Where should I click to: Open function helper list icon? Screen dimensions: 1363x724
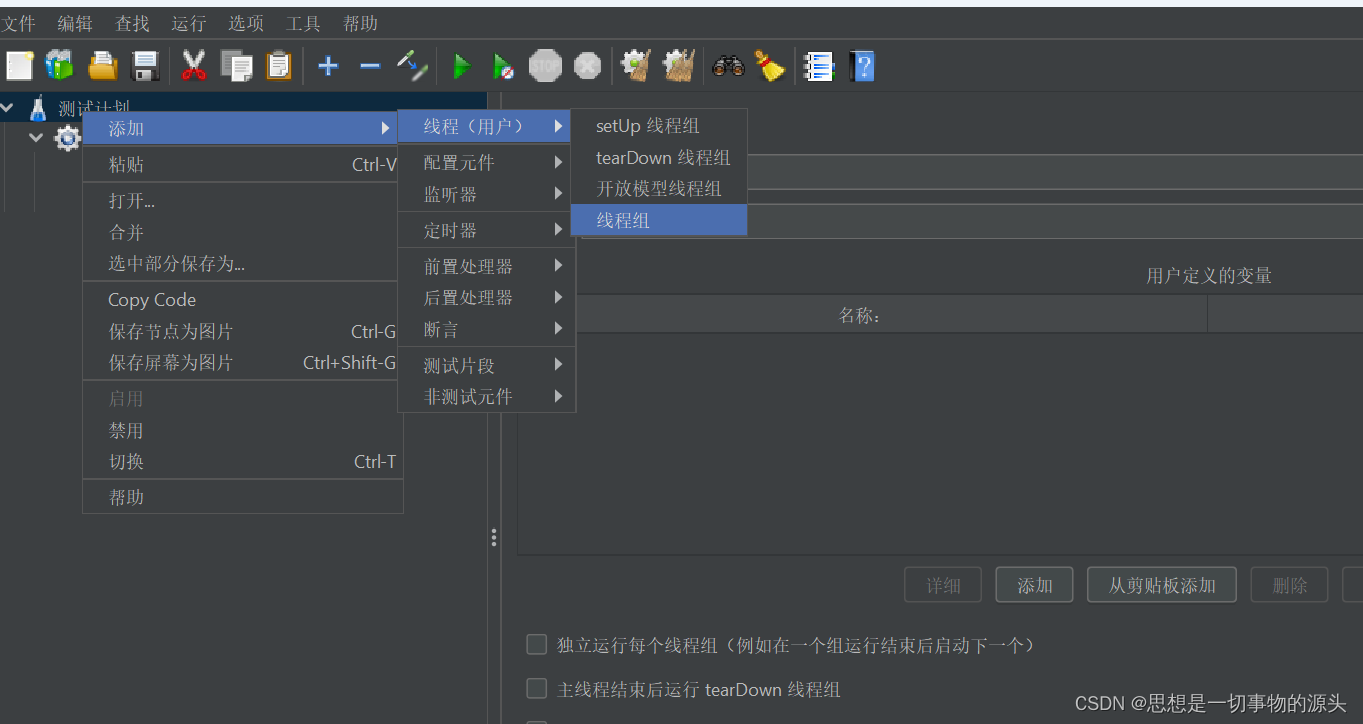click(819, 66)
